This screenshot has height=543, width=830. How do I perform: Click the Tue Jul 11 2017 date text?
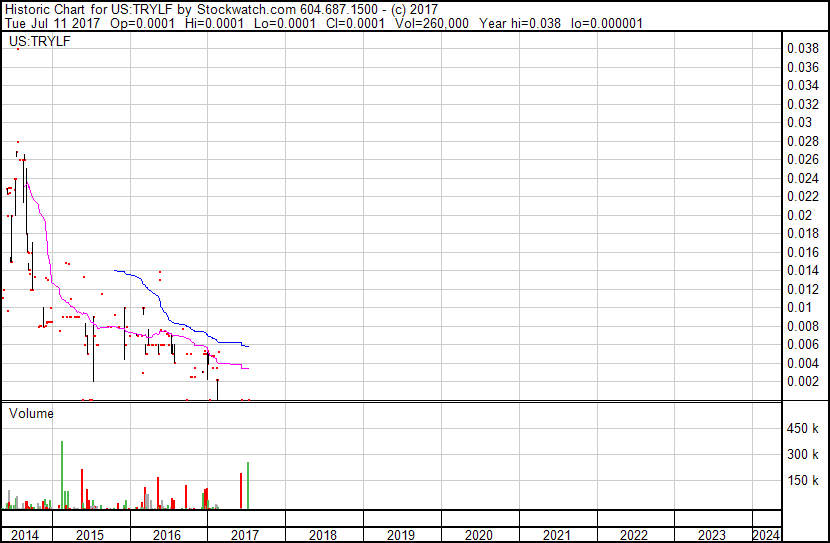point(52,23)
